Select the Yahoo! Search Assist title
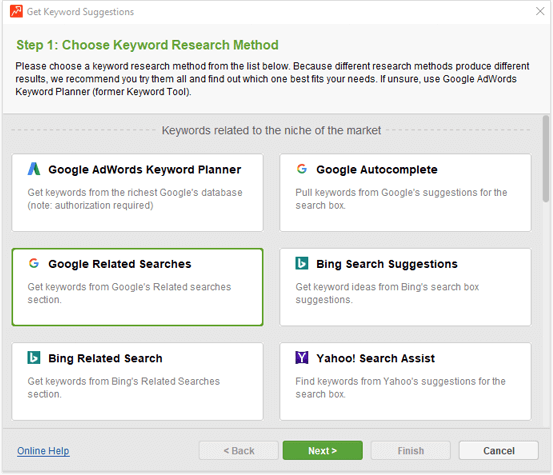The height and width of the screenshot is (475, 553). click(376, 358)
